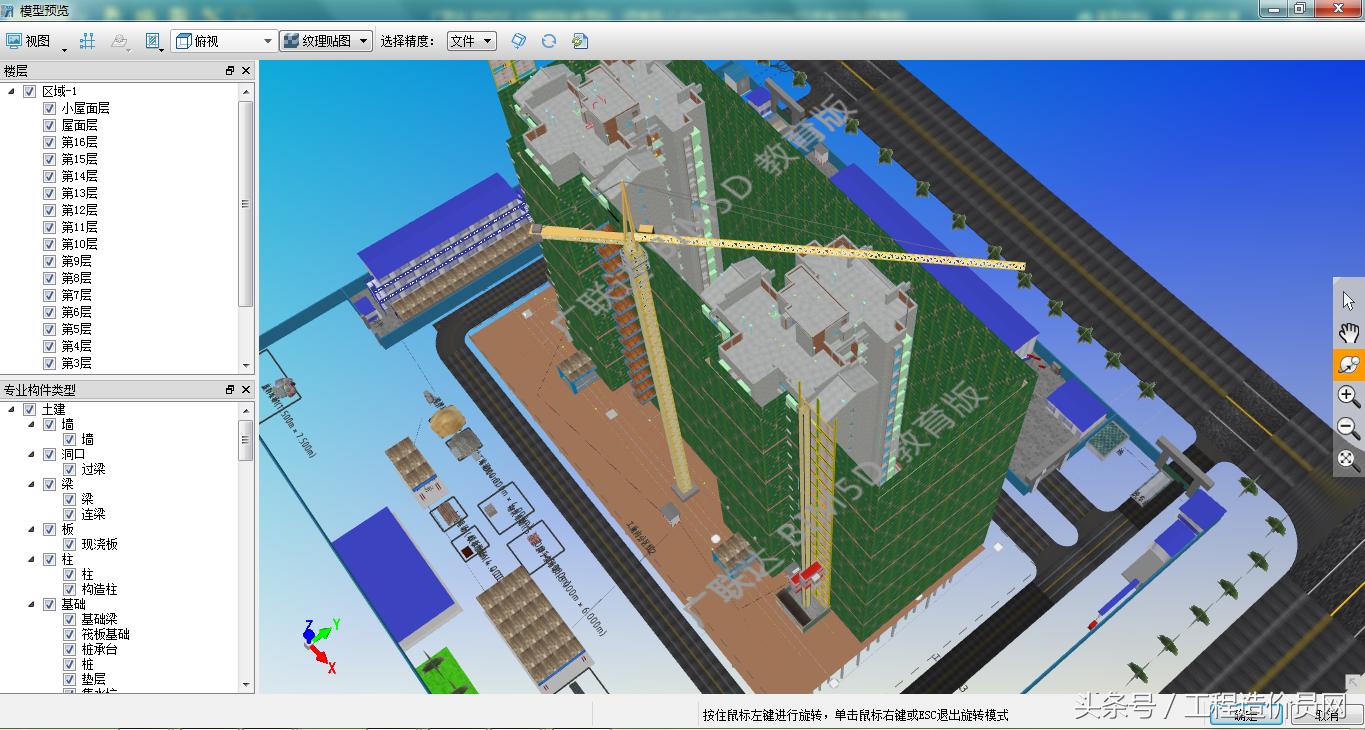Uncheck the 现浇板 checkbox
The height and width of the screenshot is (730, 1365).
click(x=69, y=544)
